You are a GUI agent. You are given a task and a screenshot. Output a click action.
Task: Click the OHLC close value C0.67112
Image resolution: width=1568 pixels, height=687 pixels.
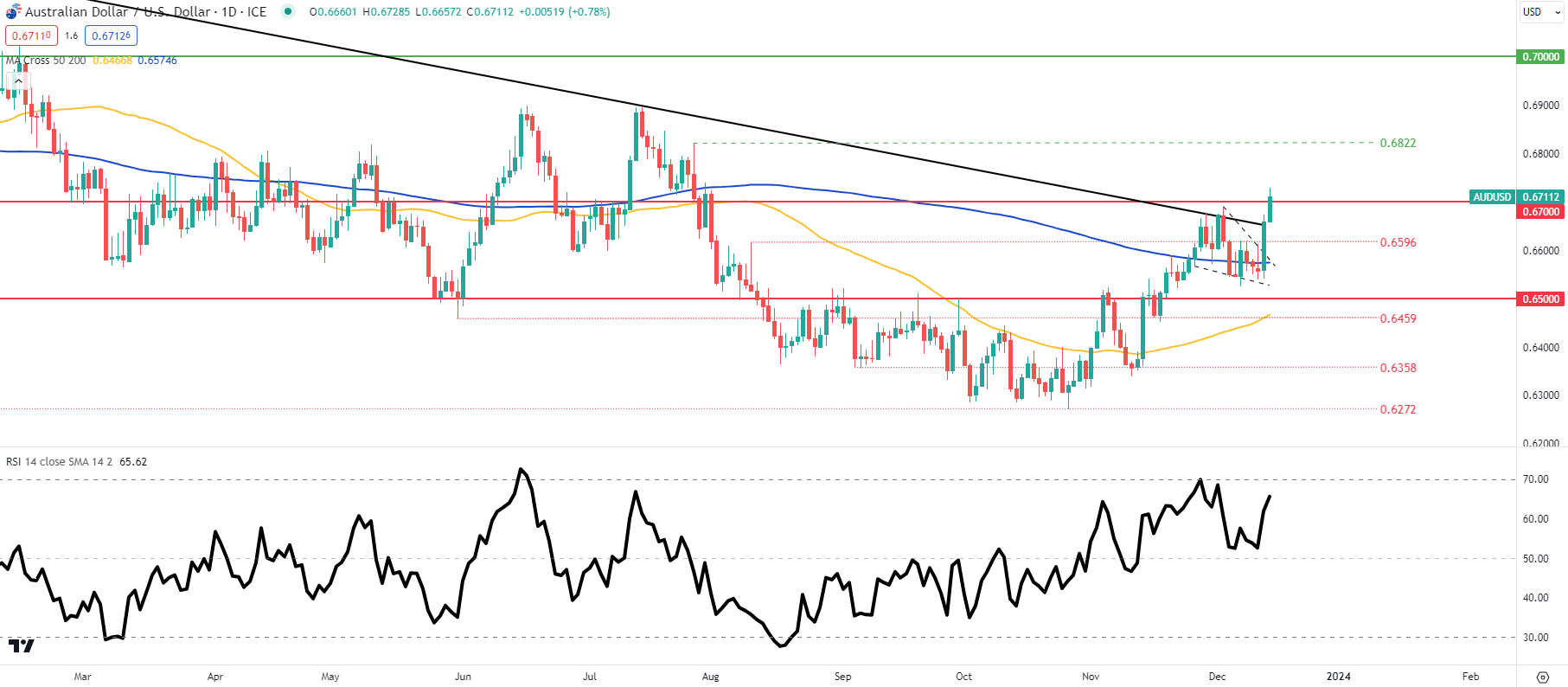tap(492, 12)
